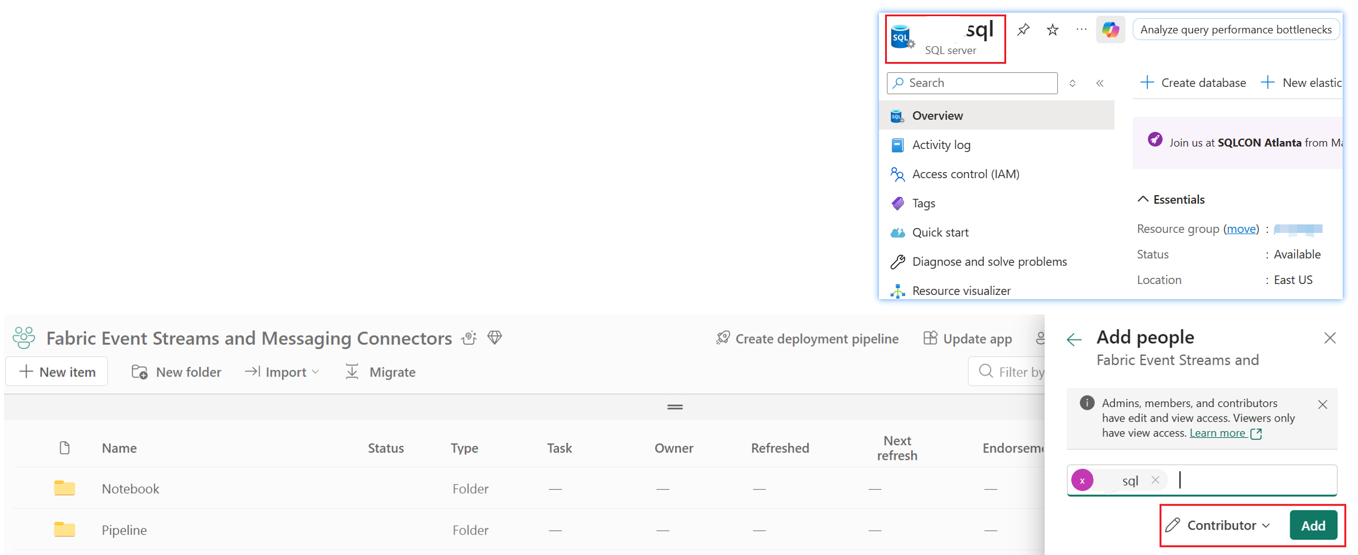Close the Add people pane
Screen dimensions: 1358x555
click(1330, 338)
